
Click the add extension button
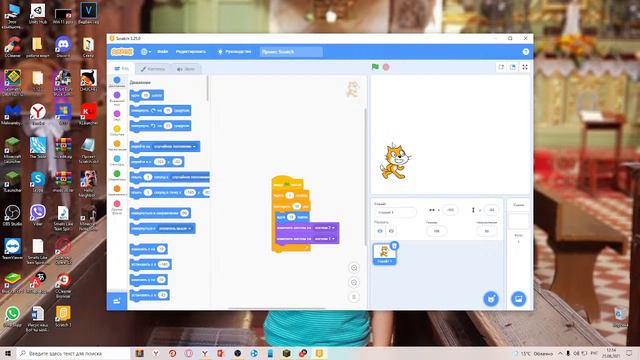click(x=117, y=301)
